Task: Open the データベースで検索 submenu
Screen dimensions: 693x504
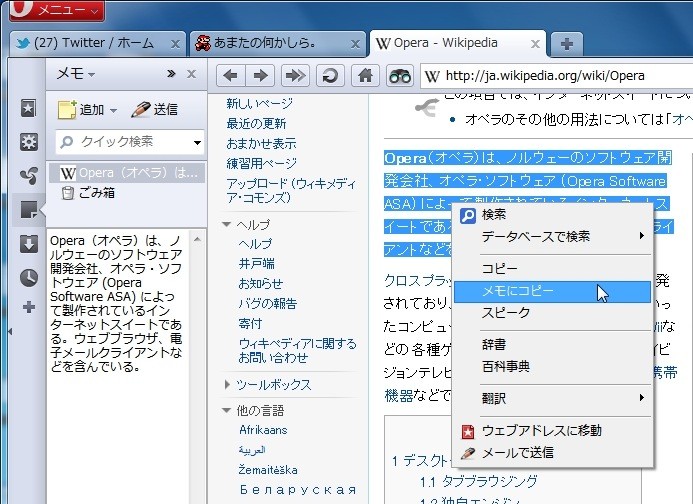Action: point(552,236)
